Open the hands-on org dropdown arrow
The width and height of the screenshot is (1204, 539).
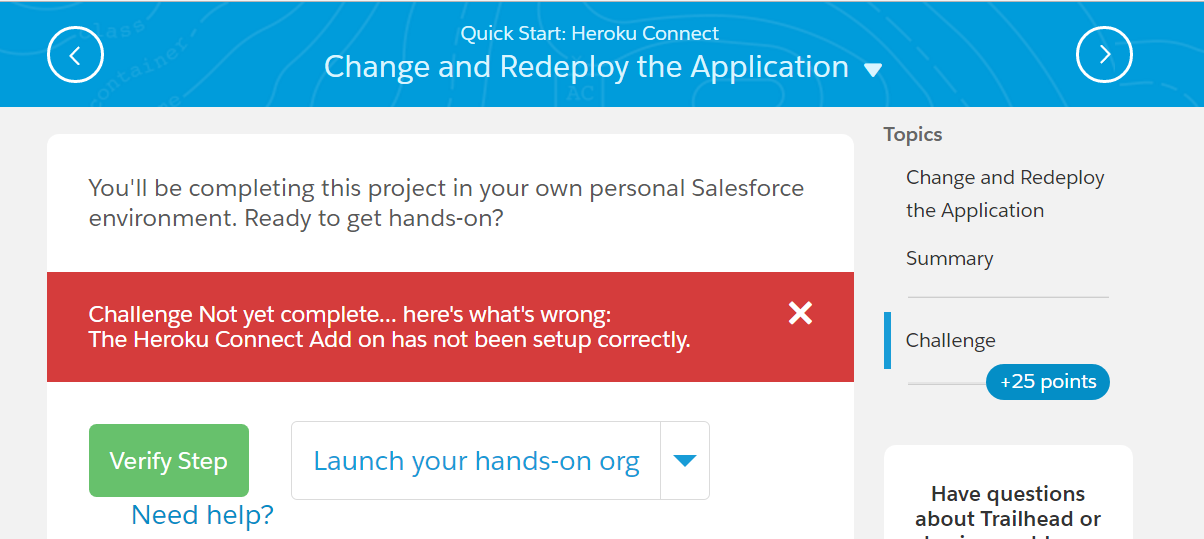[685, 461]
